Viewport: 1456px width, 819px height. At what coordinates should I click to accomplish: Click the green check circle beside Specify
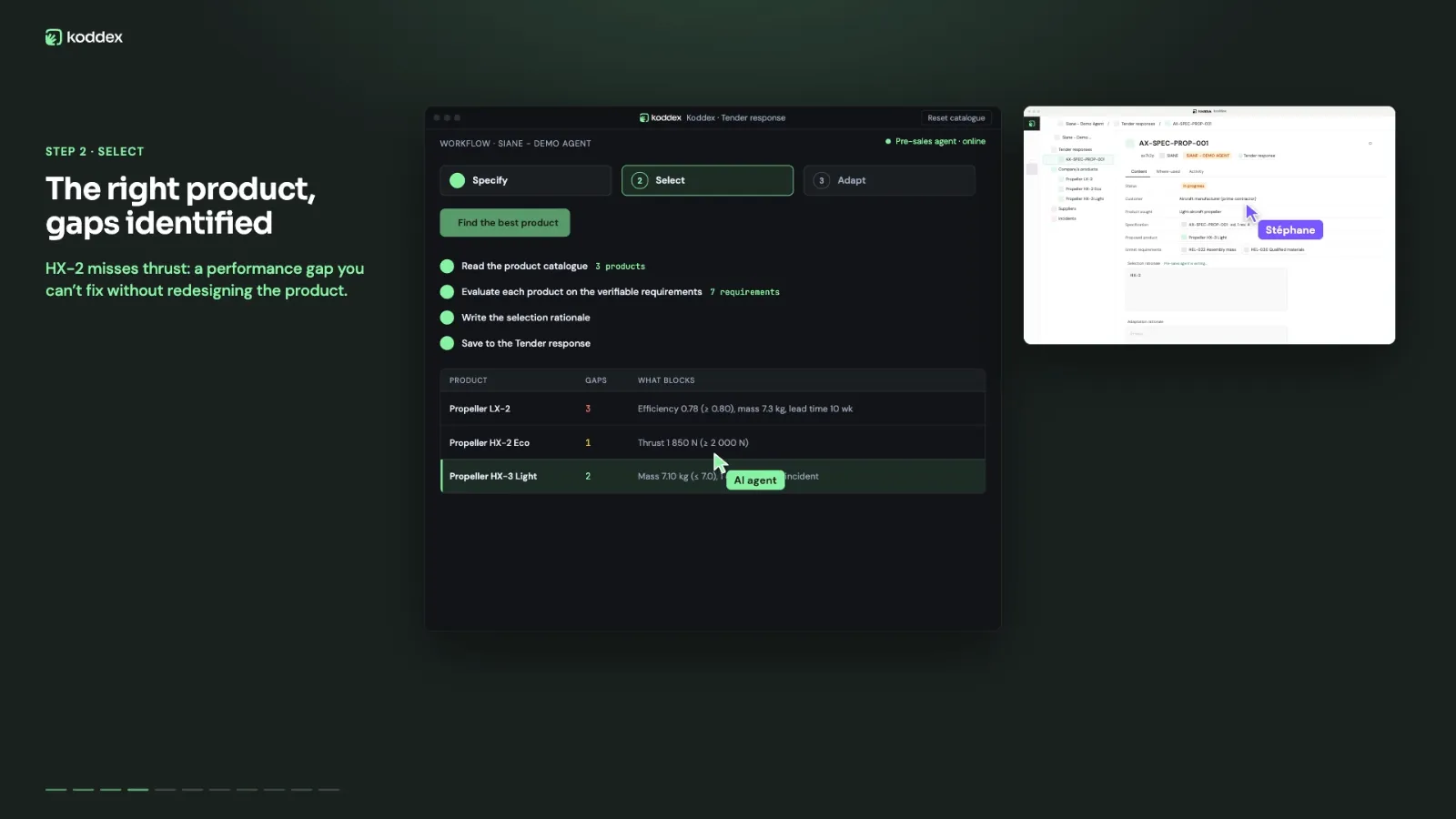click(x=458, y=180)
